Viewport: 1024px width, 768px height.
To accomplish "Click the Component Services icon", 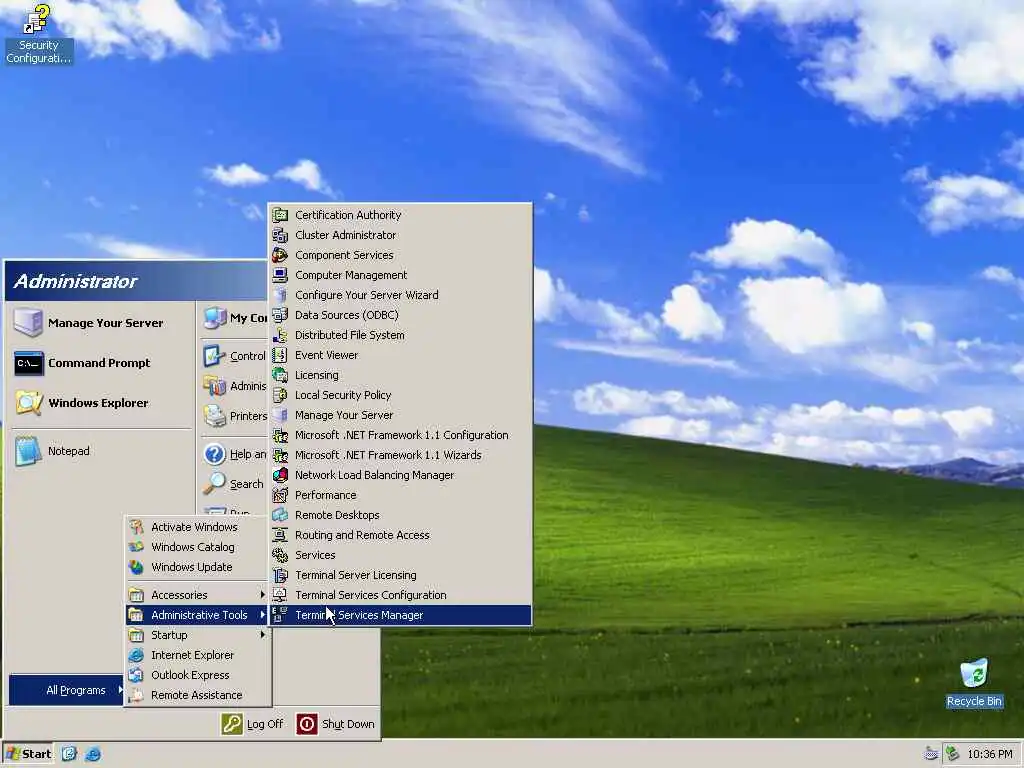I will pyautogui.click(x=280, y=255).
